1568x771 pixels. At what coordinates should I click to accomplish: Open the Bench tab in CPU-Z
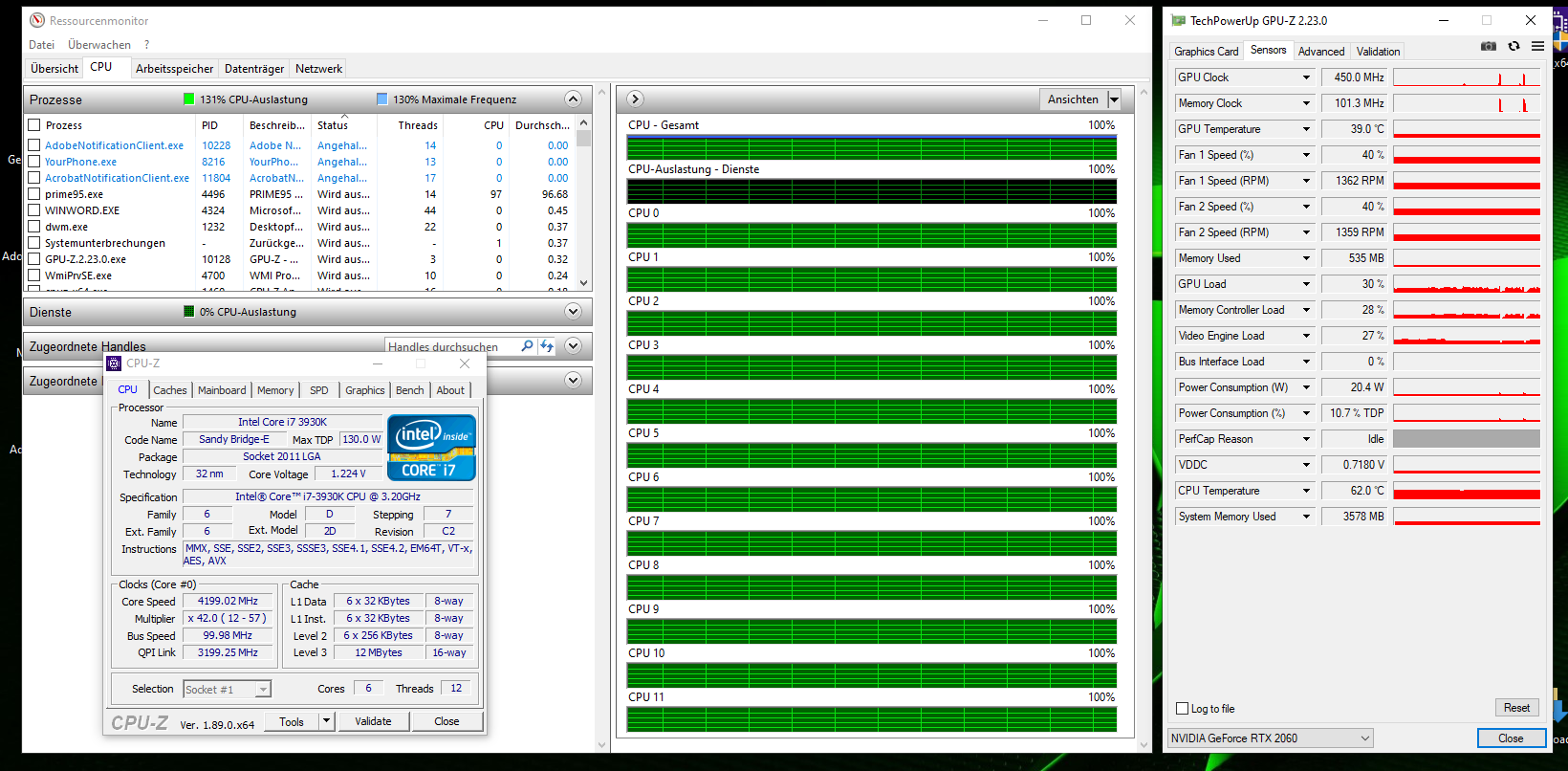(x=409, y=390)
